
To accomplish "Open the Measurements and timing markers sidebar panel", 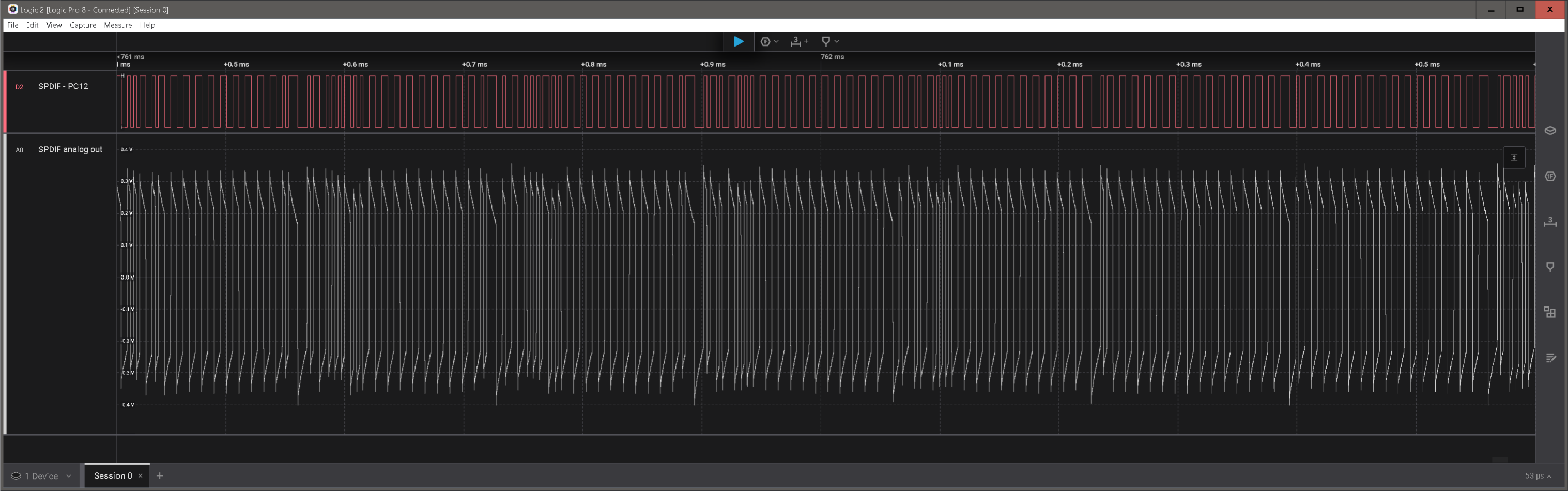I will coord(1550,222).
